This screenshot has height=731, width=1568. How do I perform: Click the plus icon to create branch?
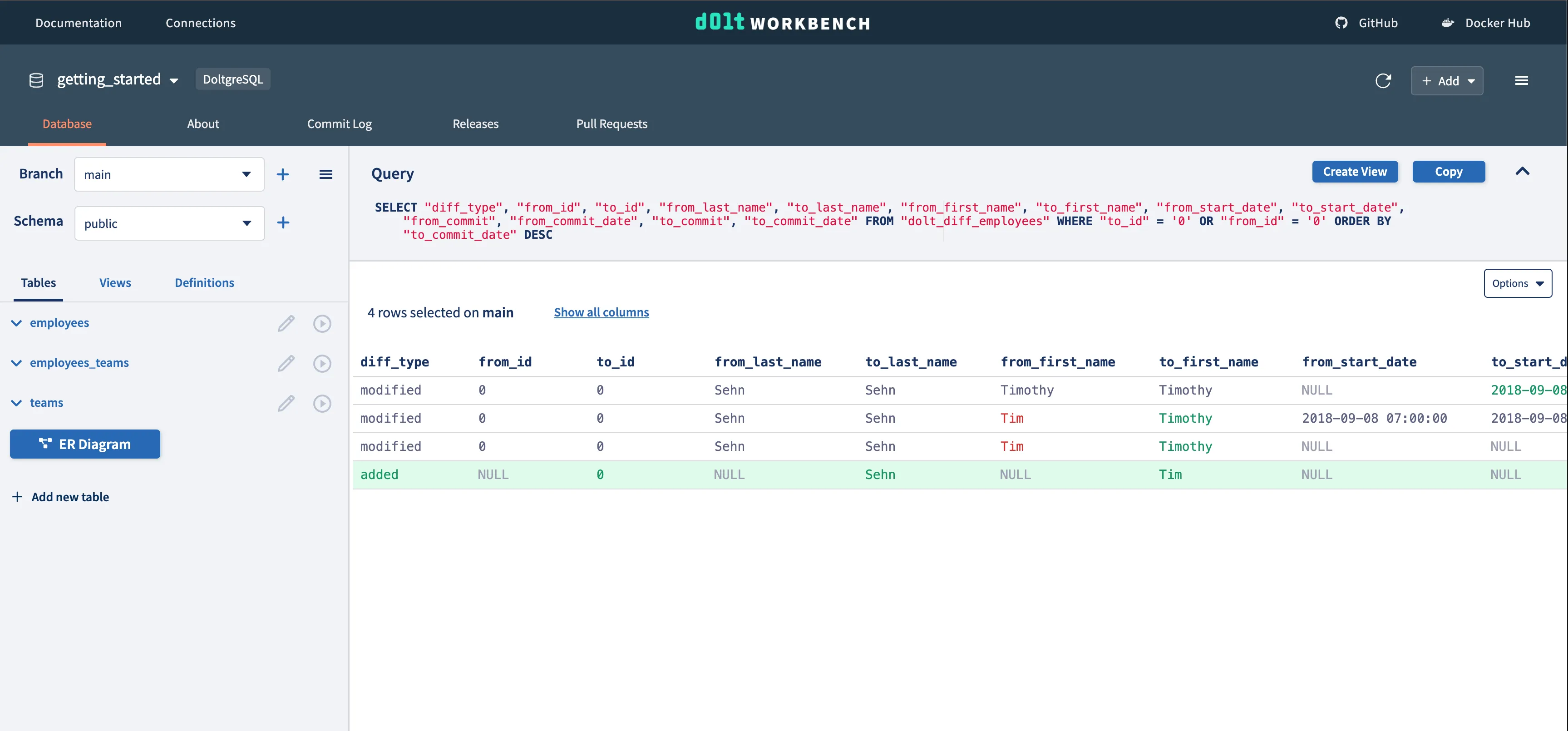(282, 175)
